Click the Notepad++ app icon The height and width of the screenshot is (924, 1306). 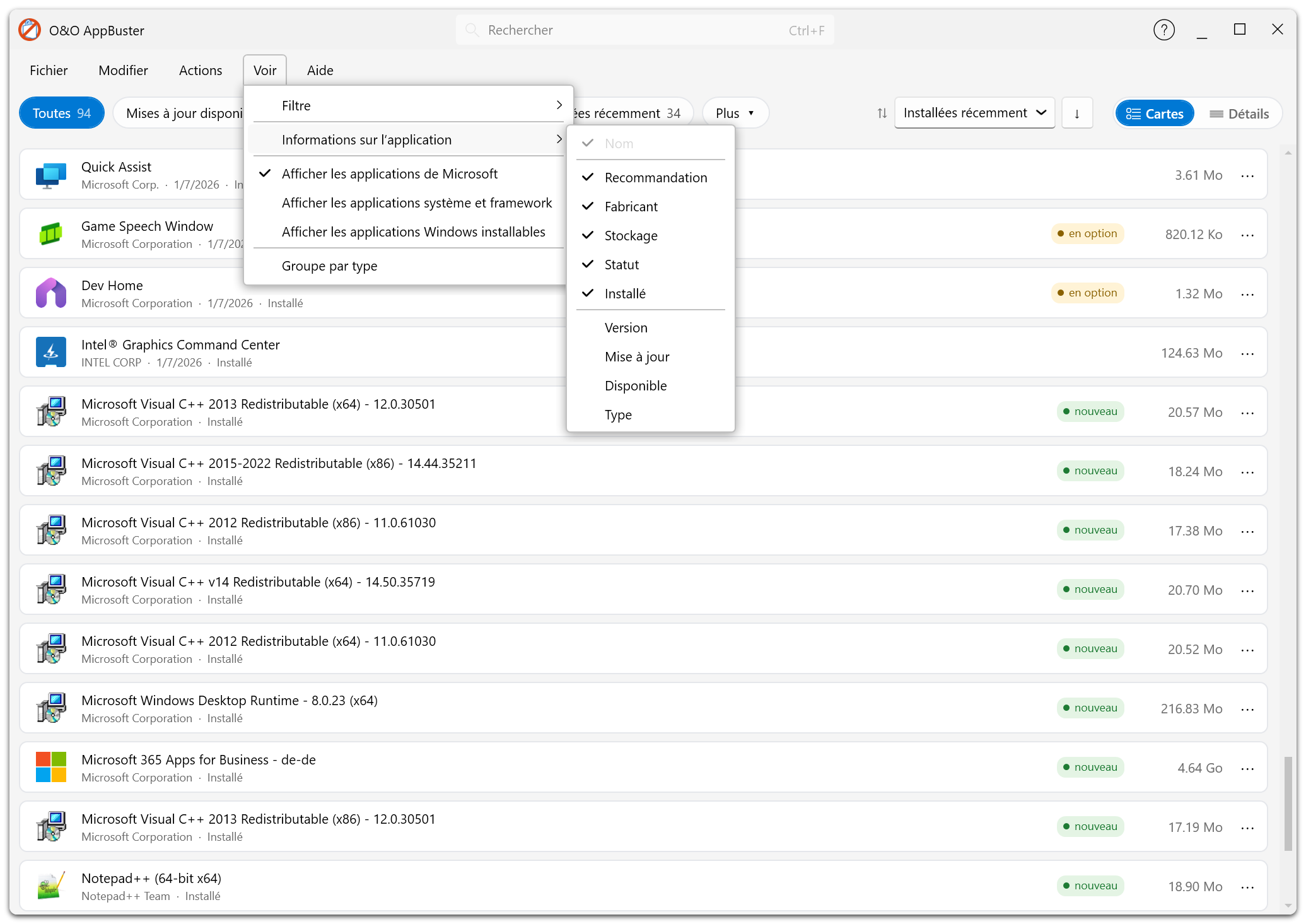[51, 886]
